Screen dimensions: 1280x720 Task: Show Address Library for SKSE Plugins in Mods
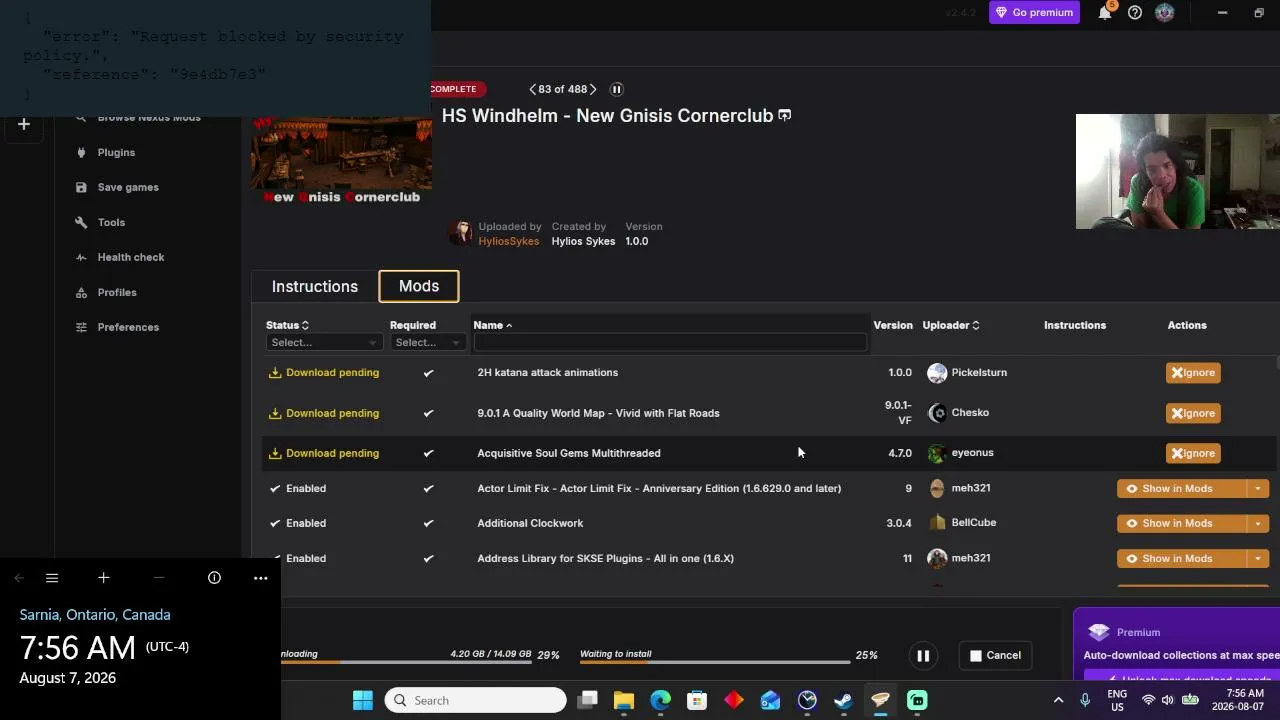click(1181, 558)
